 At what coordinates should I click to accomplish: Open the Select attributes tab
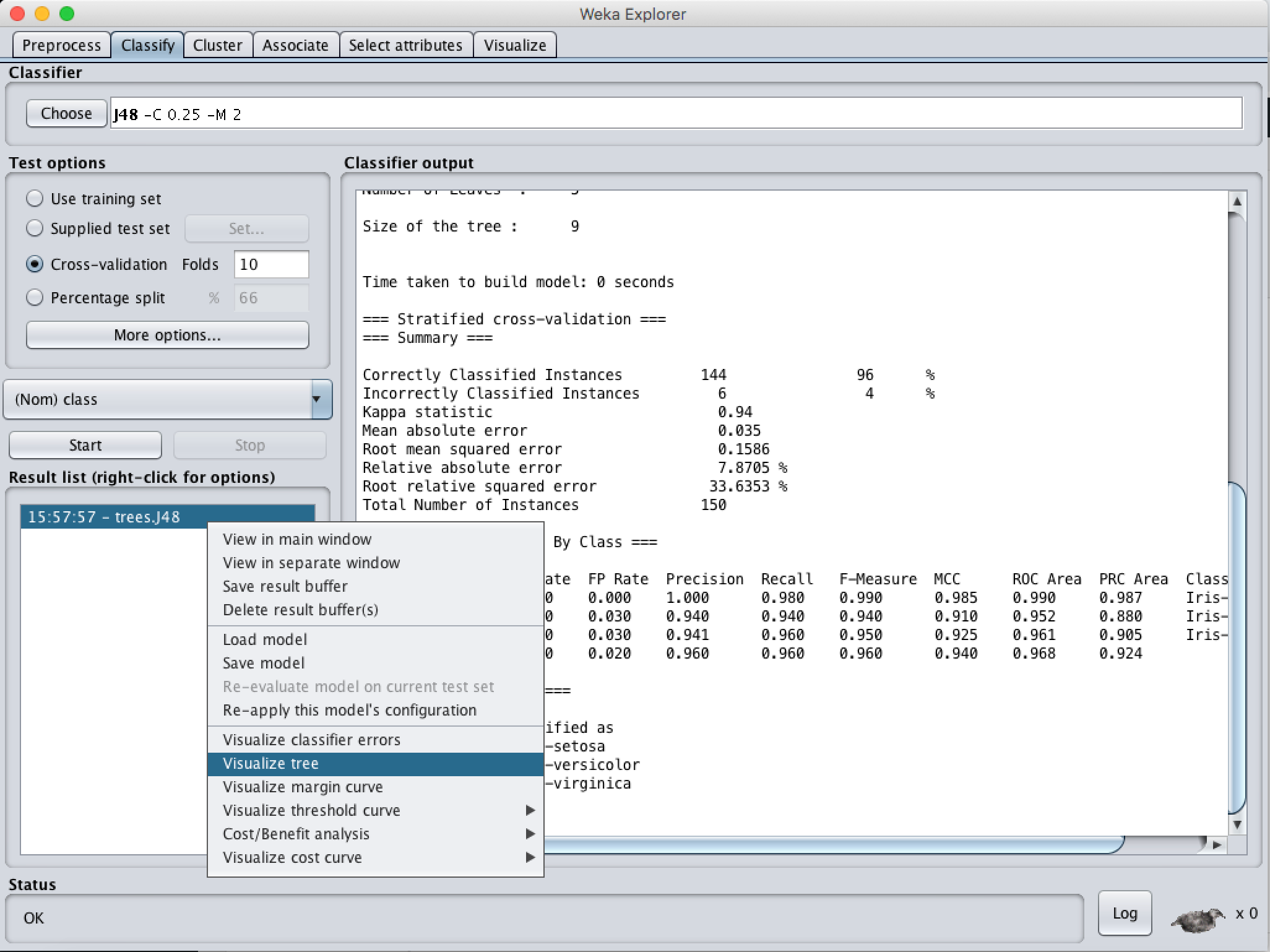(405, 45)
